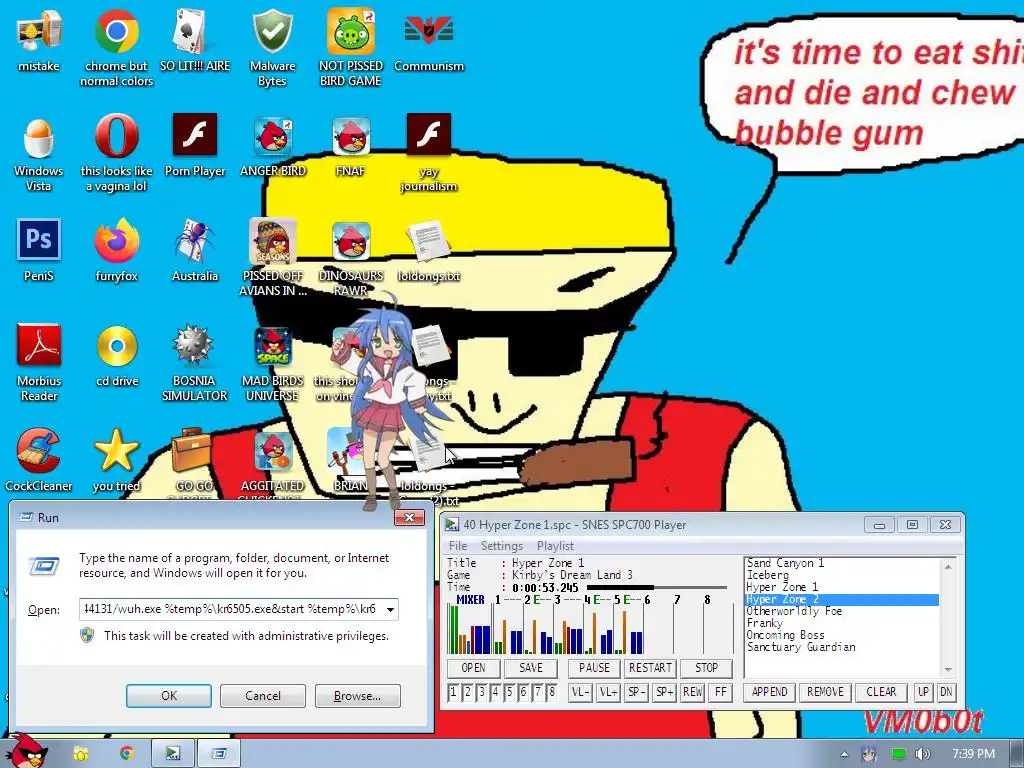Viewport: 1024px width, 768px height.
Task: Click the REW rewind button
Action: [x=692, y=692]
